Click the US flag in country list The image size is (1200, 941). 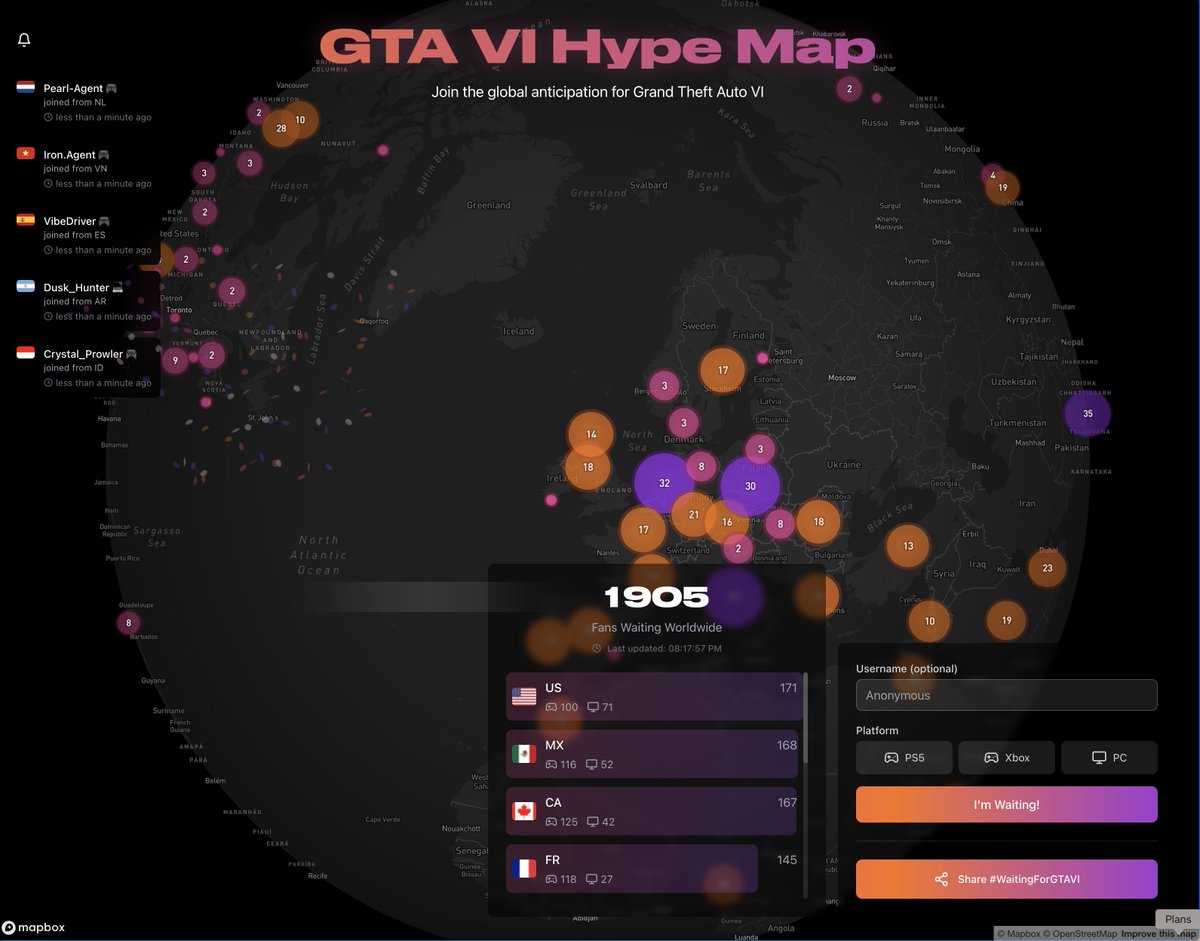click(524, 696)
